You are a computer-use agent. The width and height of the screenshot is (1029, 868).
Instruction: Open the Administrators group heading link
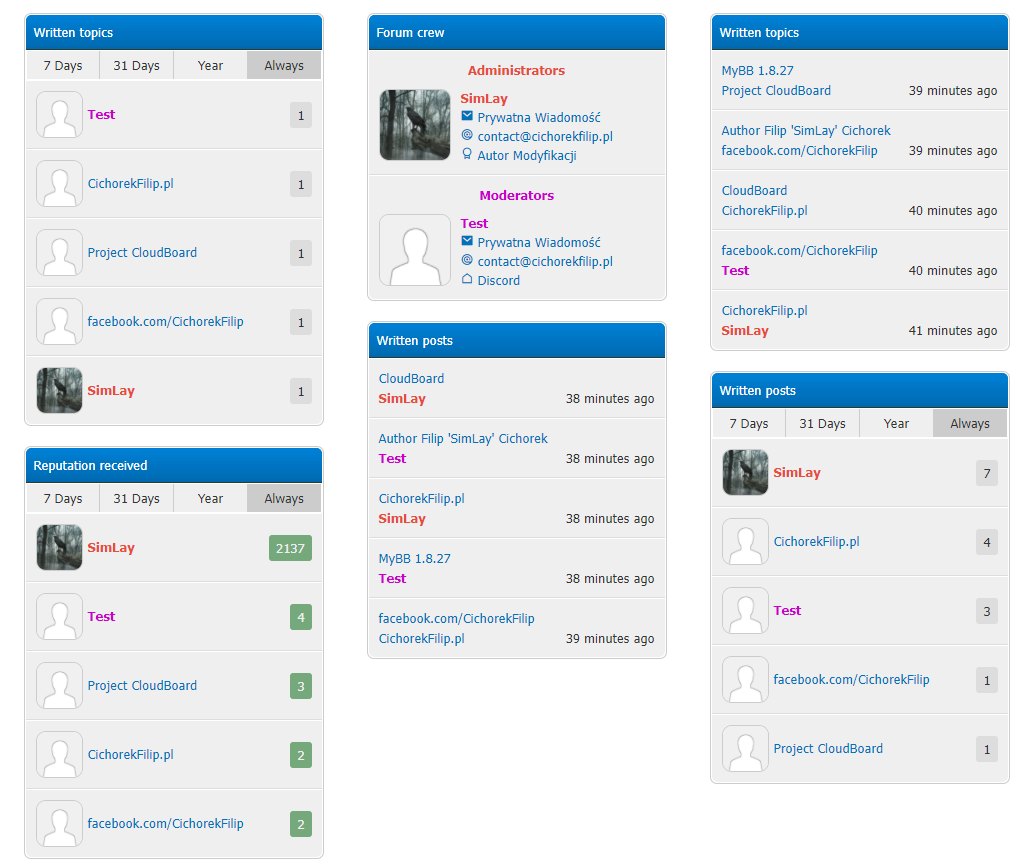(516, 71)
